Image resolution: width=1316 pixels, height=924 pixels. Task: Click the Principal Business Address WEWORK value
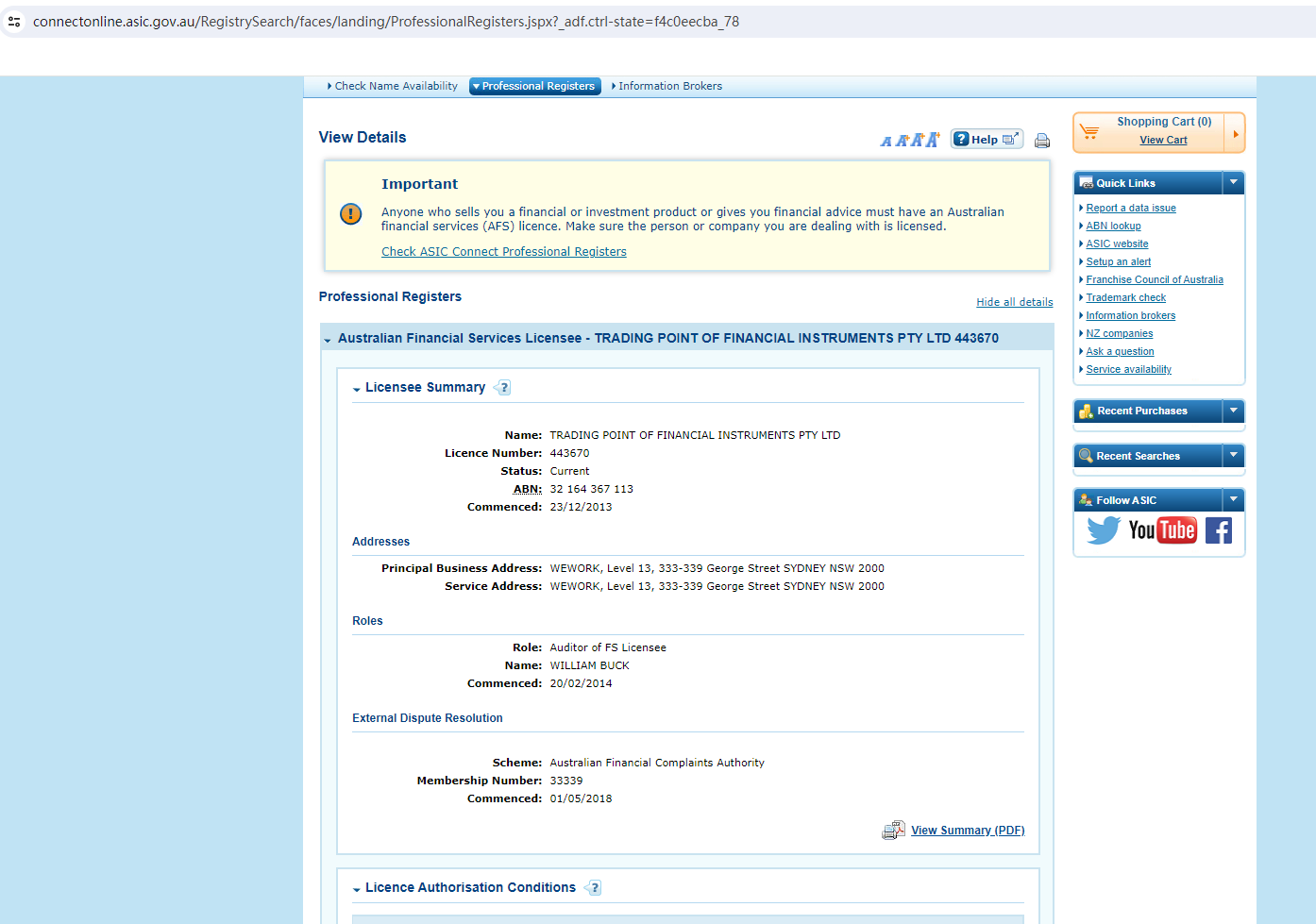717,569
